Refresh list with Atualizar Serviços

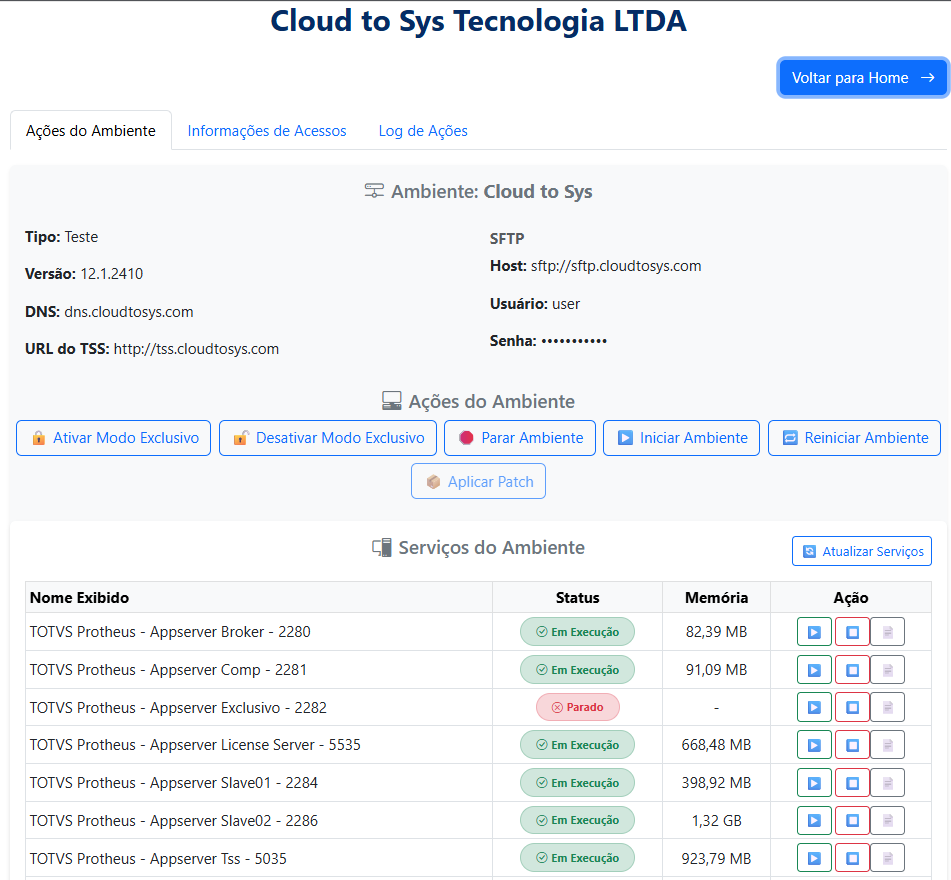(862, 551)
